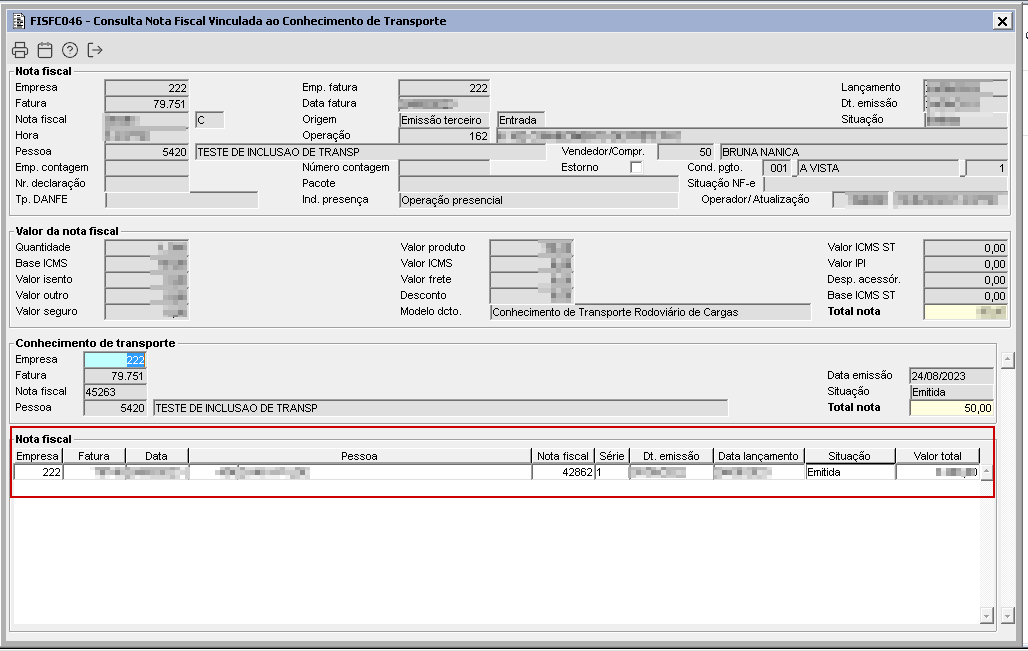Click the Empresa column header in grid
1028x651 pixels.
tap(37, 456)
